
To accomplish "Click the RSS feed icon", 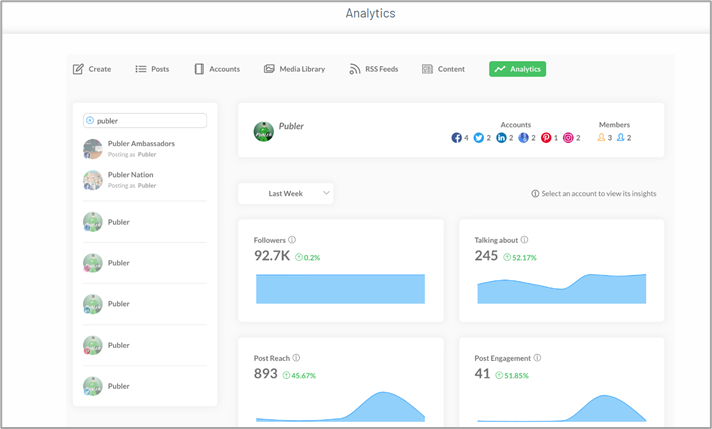I will tap(355, 69).
